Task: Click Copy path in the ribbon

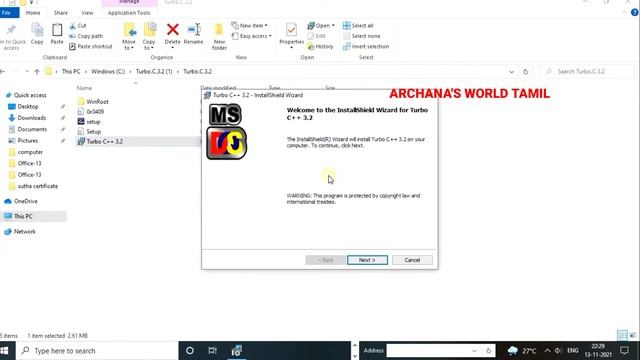Action: [86, 36]
